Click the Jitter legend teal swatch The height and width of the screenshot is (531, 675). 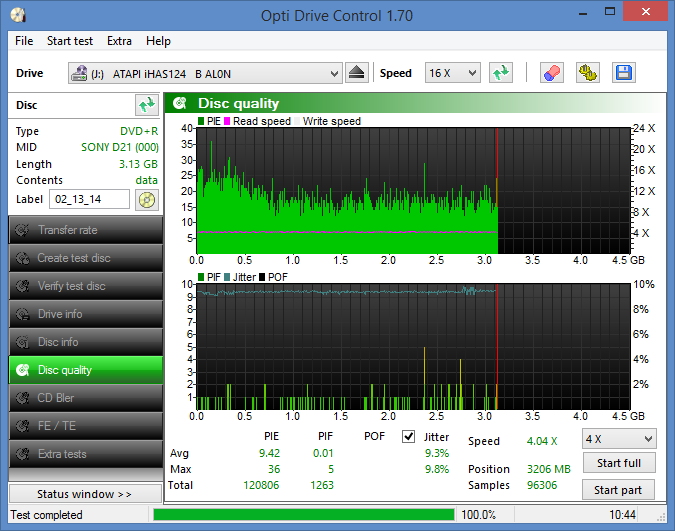pyautogui.click(x=227, y=277)
